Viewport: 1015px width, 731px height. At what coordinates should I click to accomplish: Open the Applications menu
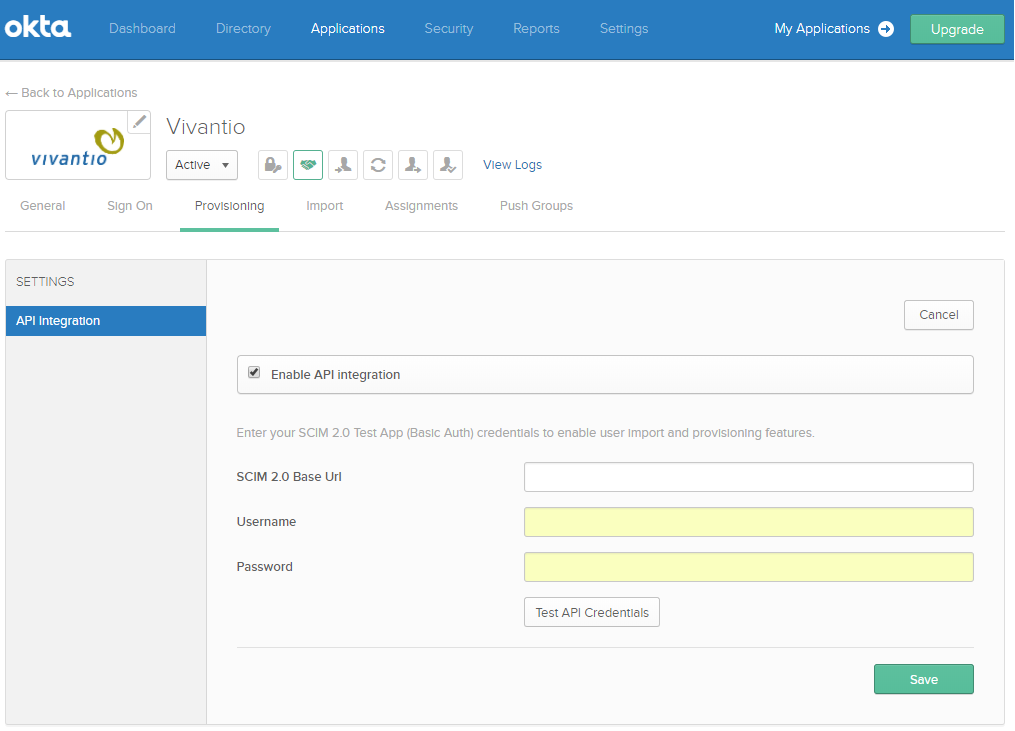[348, 28]
